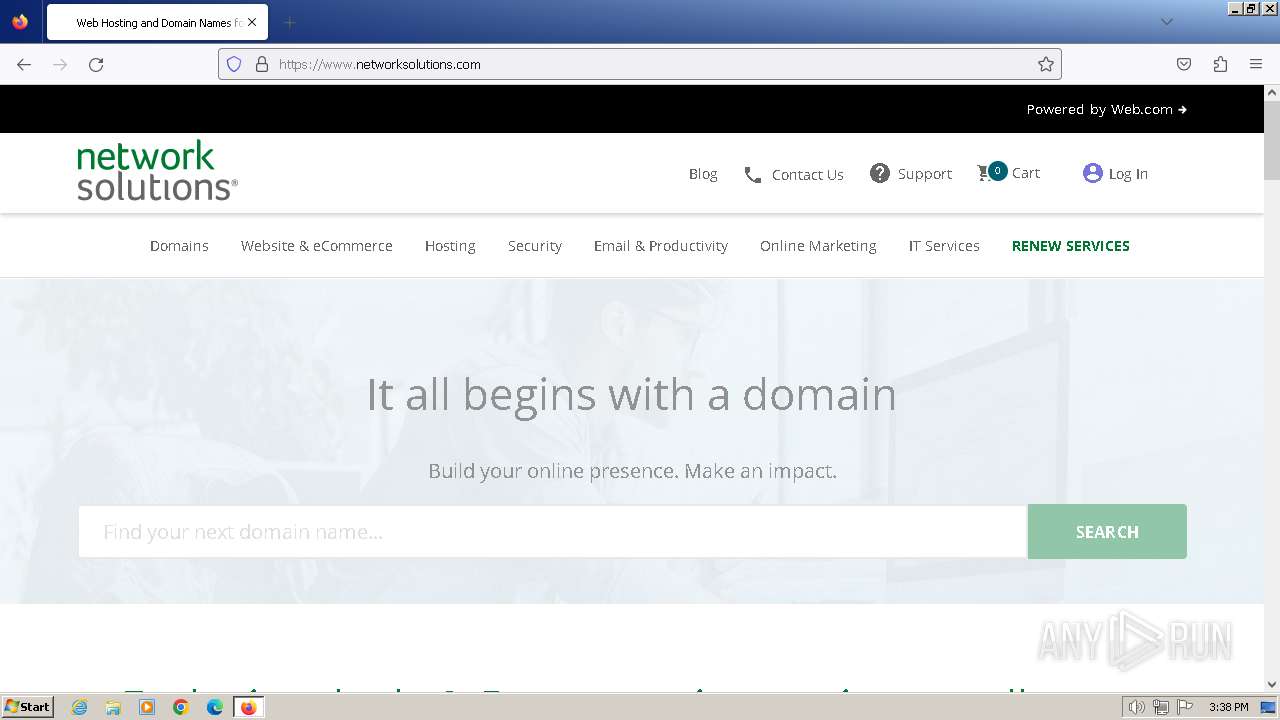Screen dimensions: 1280x720
Task: Open the Security menu
Action: [535, 246]
